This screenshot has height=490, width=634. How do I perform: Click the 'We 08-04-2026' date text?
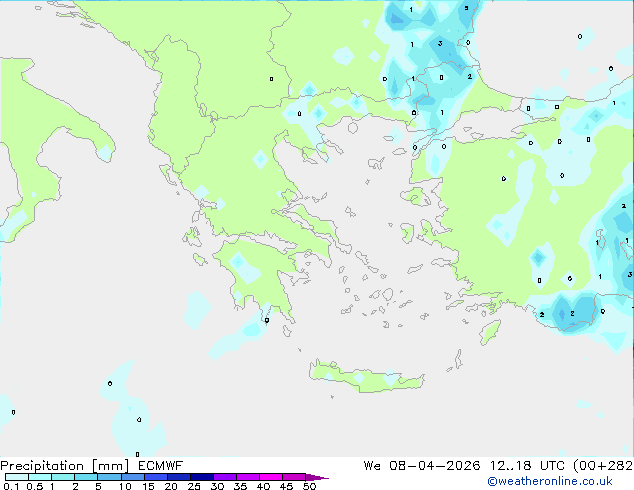(422, 466)
